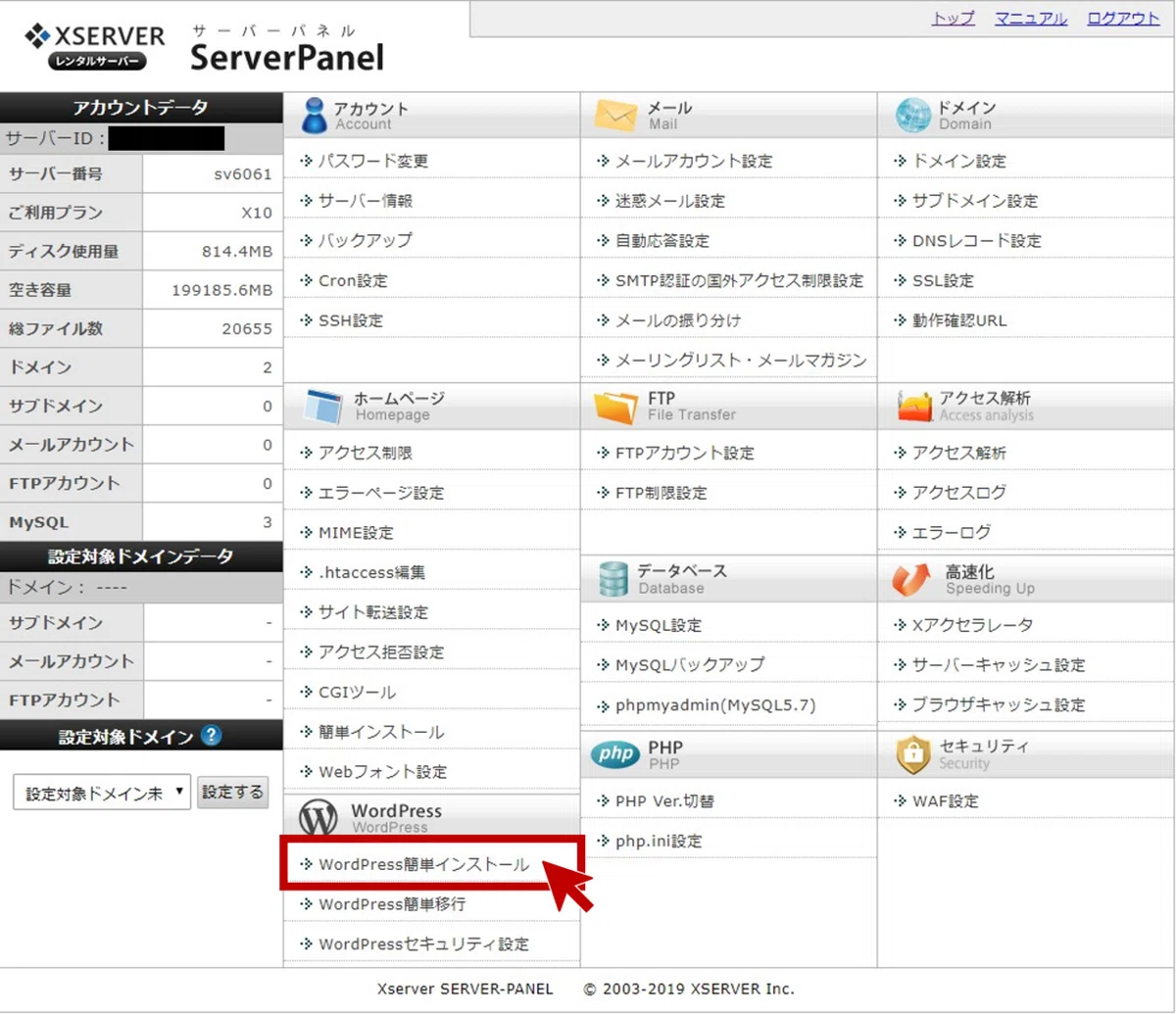Open 動作確認URL
This screenshot has width=1176, height=1014.
959,320
